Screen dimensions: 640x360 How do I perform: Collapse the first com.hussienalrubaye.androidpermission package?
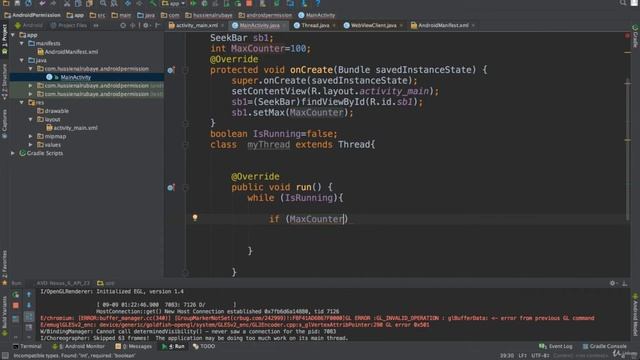click(30, 69)
